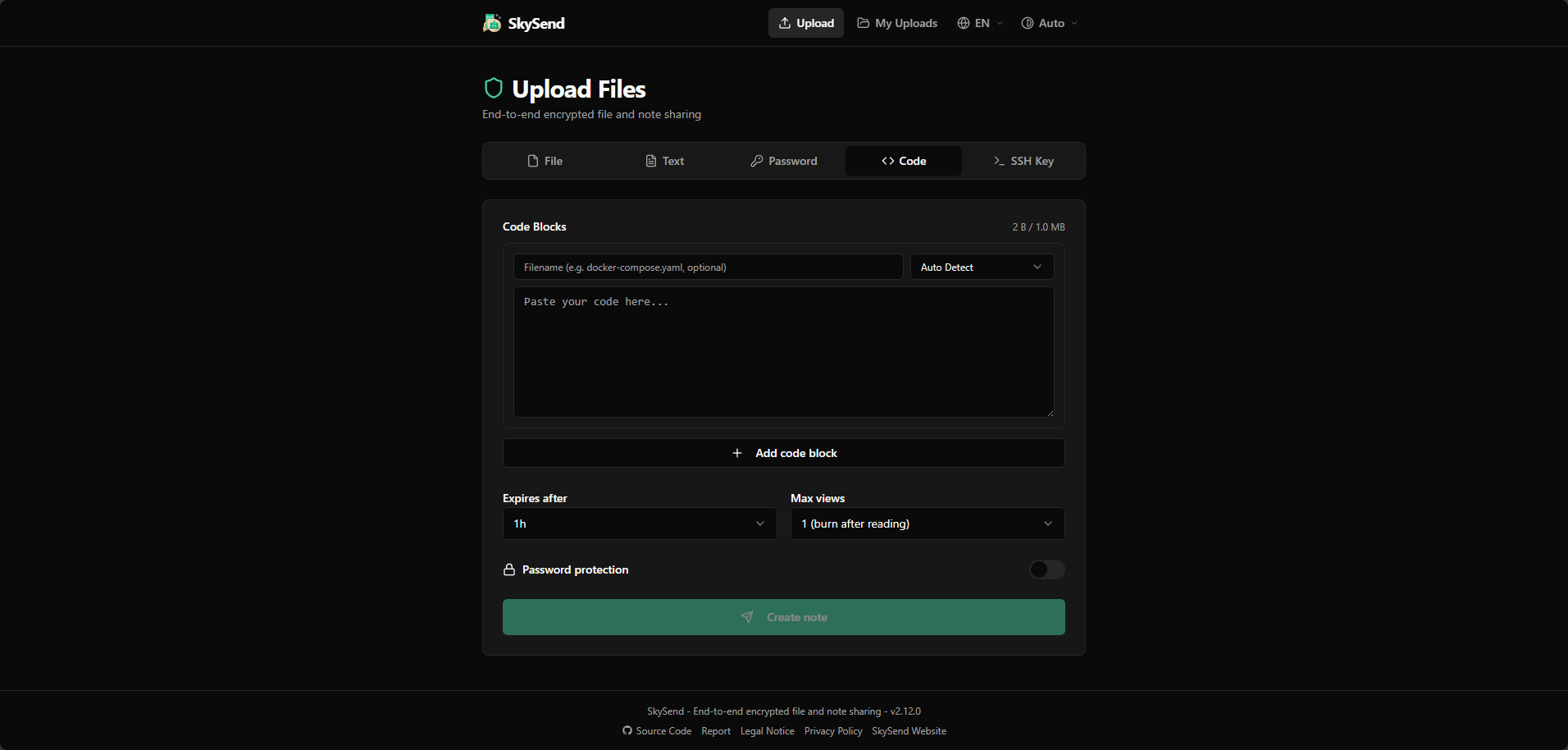Click the Paste your code here text area

[784, 352]
